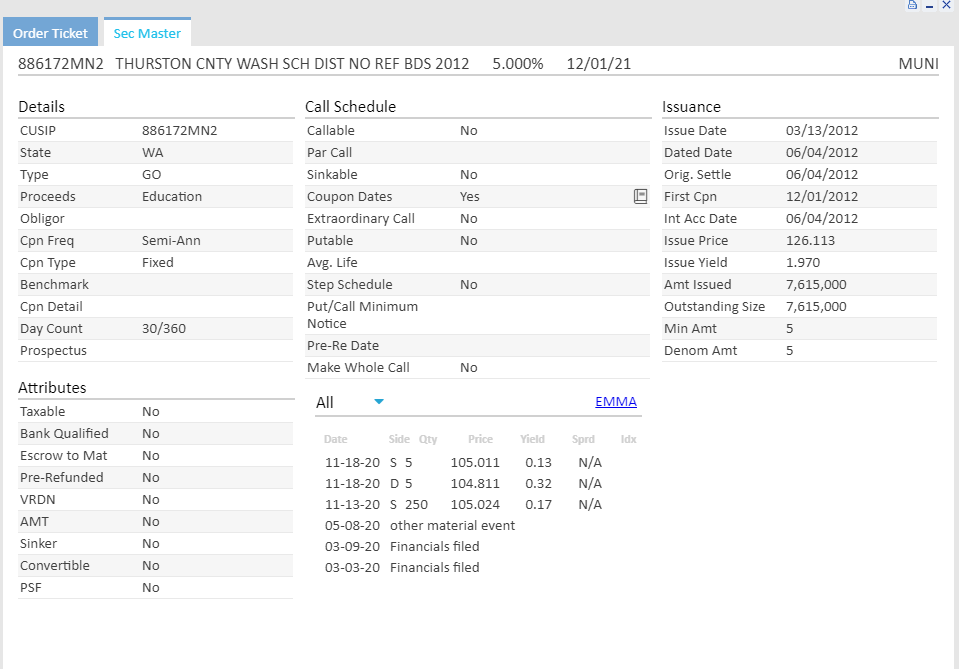Select the Sec Master tab
959x669 pixels.
coord(147,33)
